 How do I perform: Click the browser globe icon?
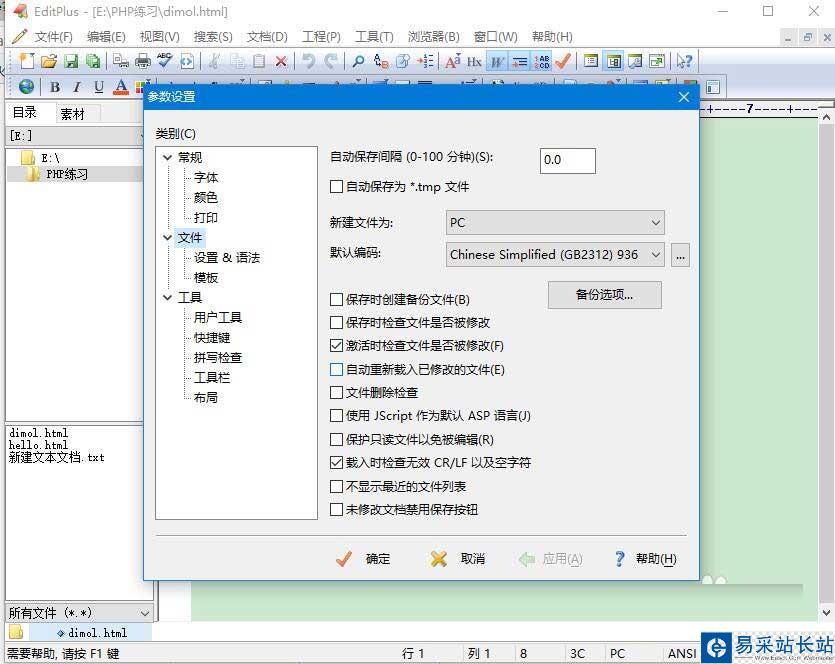26,86
